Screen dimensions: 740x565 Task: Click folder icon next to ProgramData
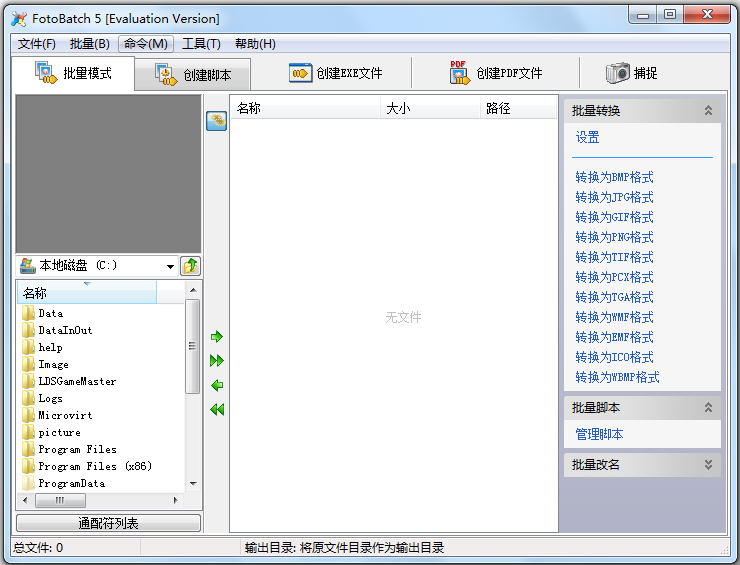(x=28, y=483)
